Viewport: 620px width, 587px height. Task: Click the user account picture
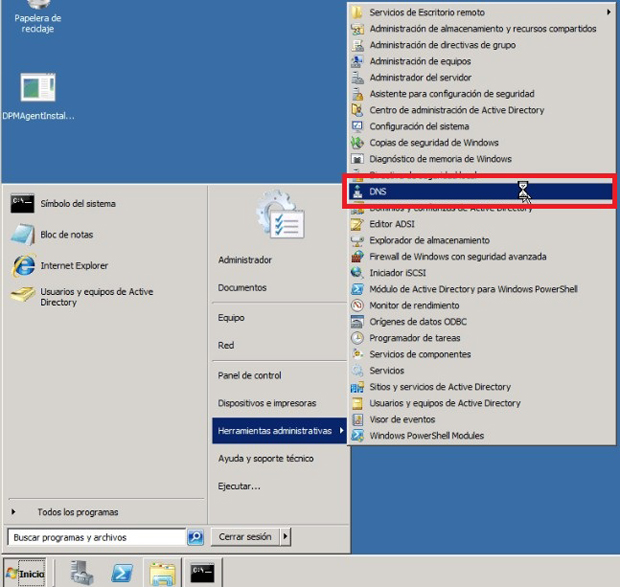click(280, 214)
